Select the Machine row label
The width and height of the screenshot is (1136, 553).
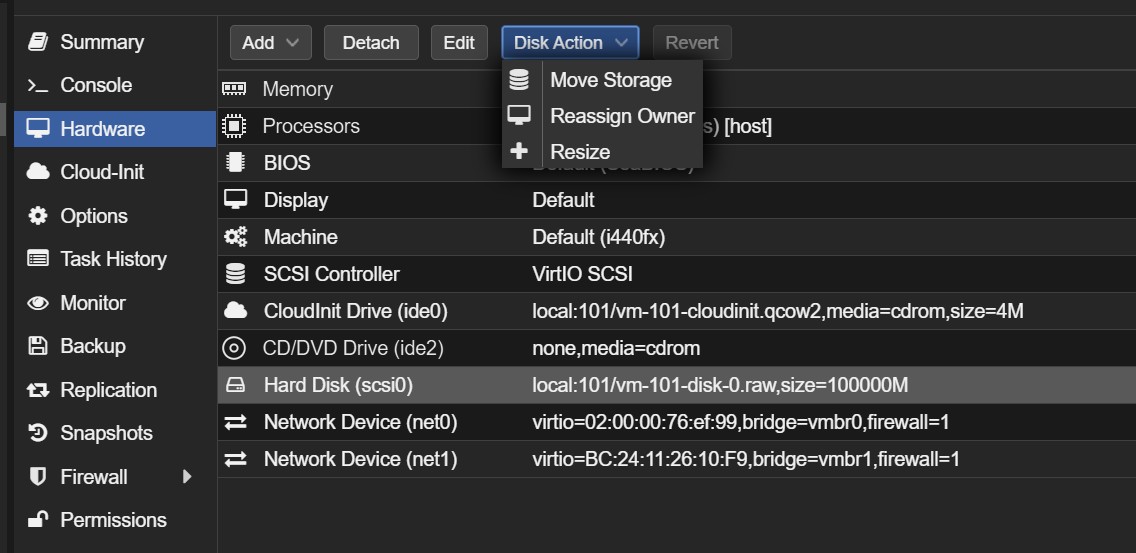click(301, 237)
